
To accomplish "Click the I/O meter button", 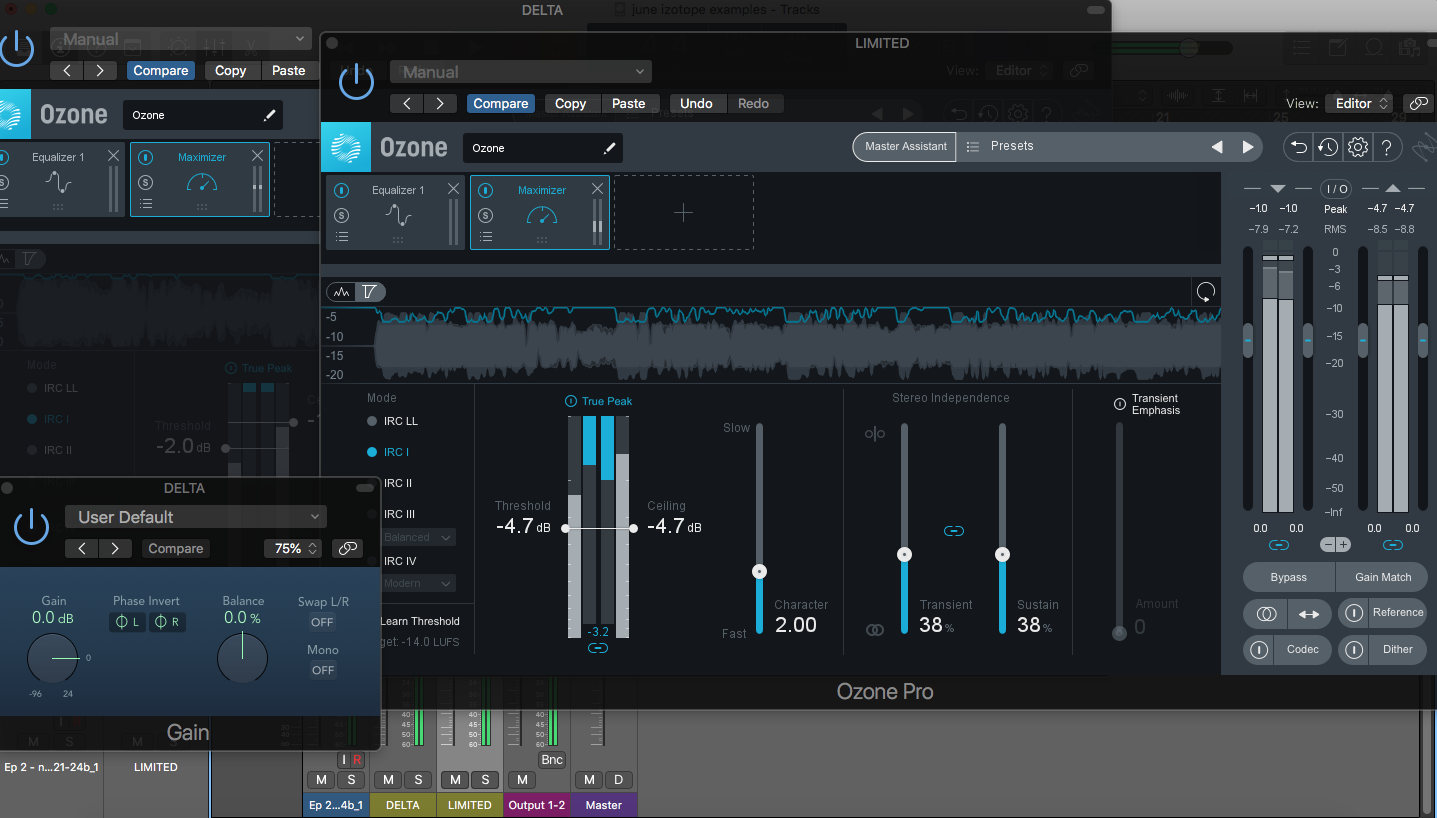I will click(x=1336, y=189).
